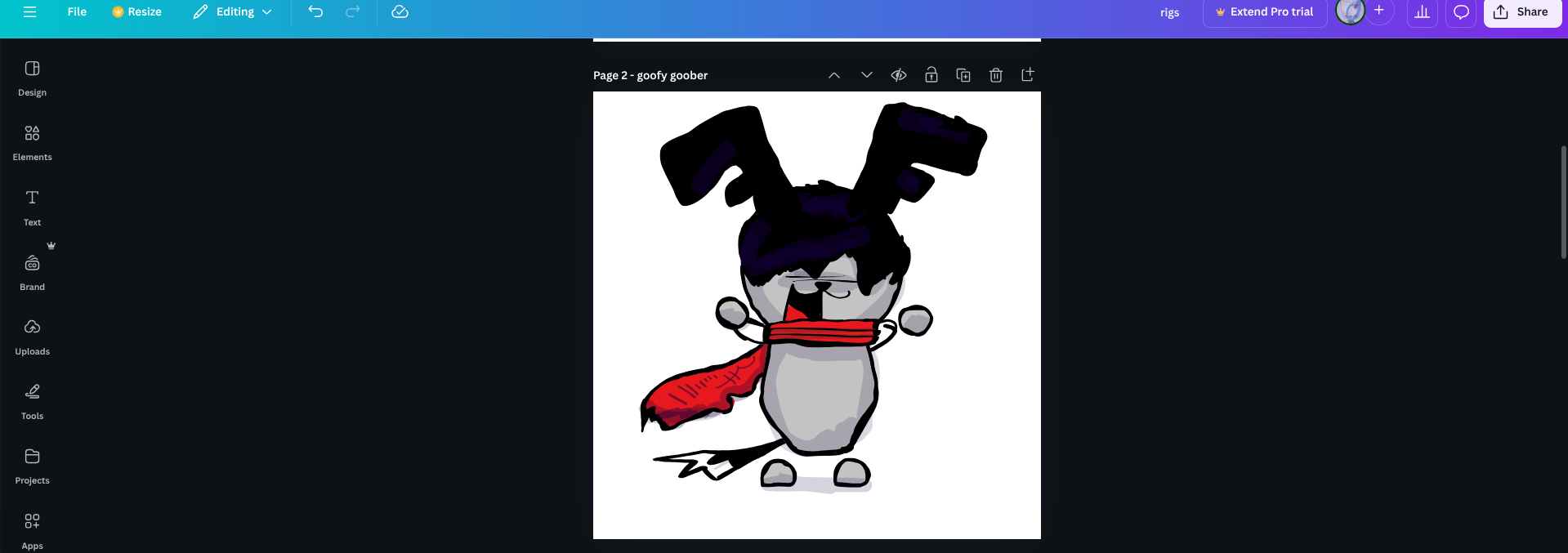Image resolution: width=1568 pixels, height=553 pixels.
Task: Delete Page 2 with the trash icon
Action: pyautogui.click(x=995, y=75)
